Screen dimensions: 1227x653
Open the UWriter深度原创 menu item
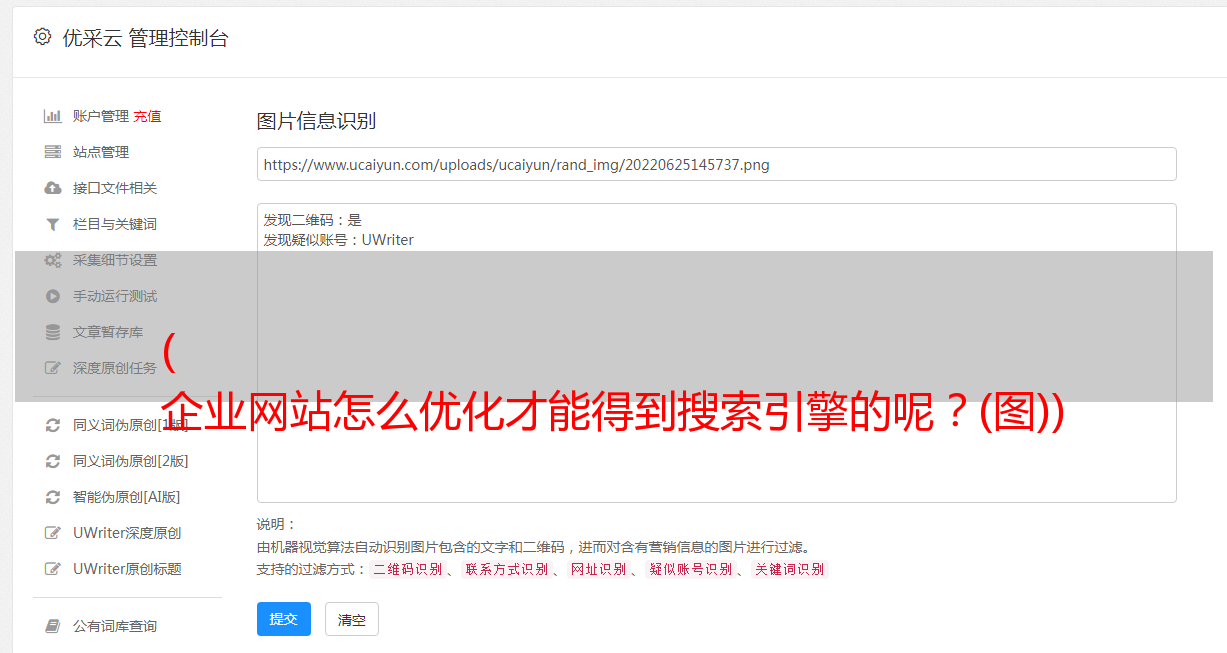point(127,533)
